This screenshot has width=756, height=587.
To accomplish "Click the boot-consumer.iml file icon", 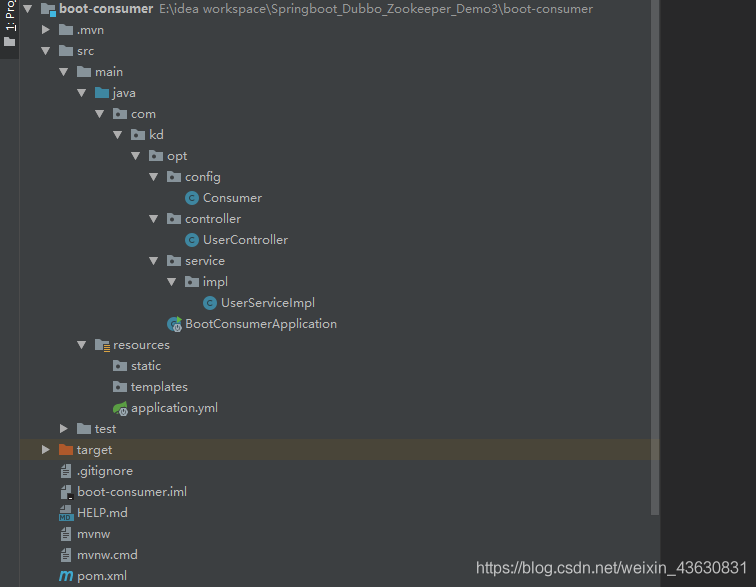I will point(67,492).
